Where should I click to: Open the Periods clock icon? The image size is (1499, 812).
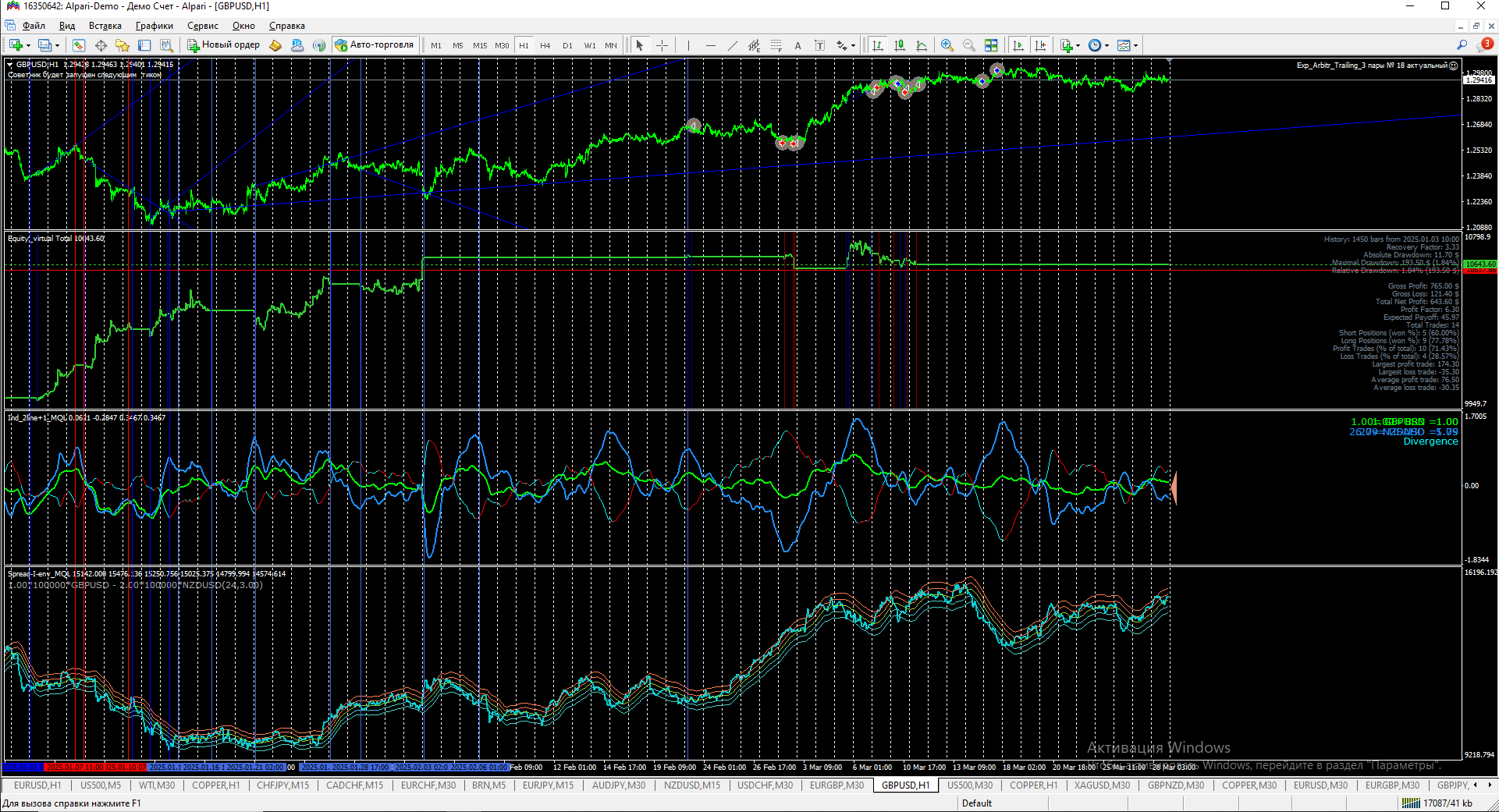1095,45
